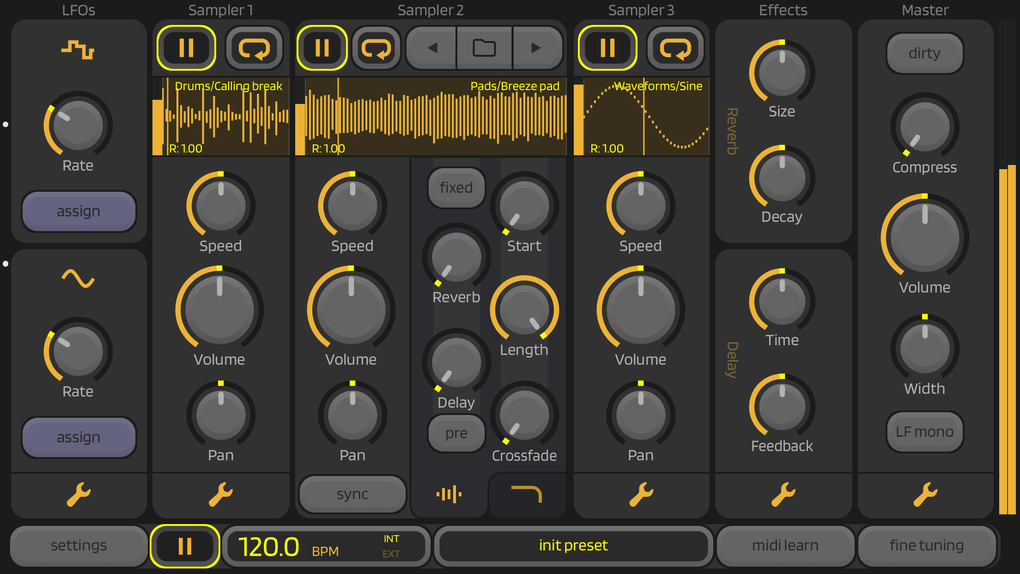The width and height of the screenshot is (1020, 574).
Task: Pause Sampler 1 playback
Action: tap(186, 48)
